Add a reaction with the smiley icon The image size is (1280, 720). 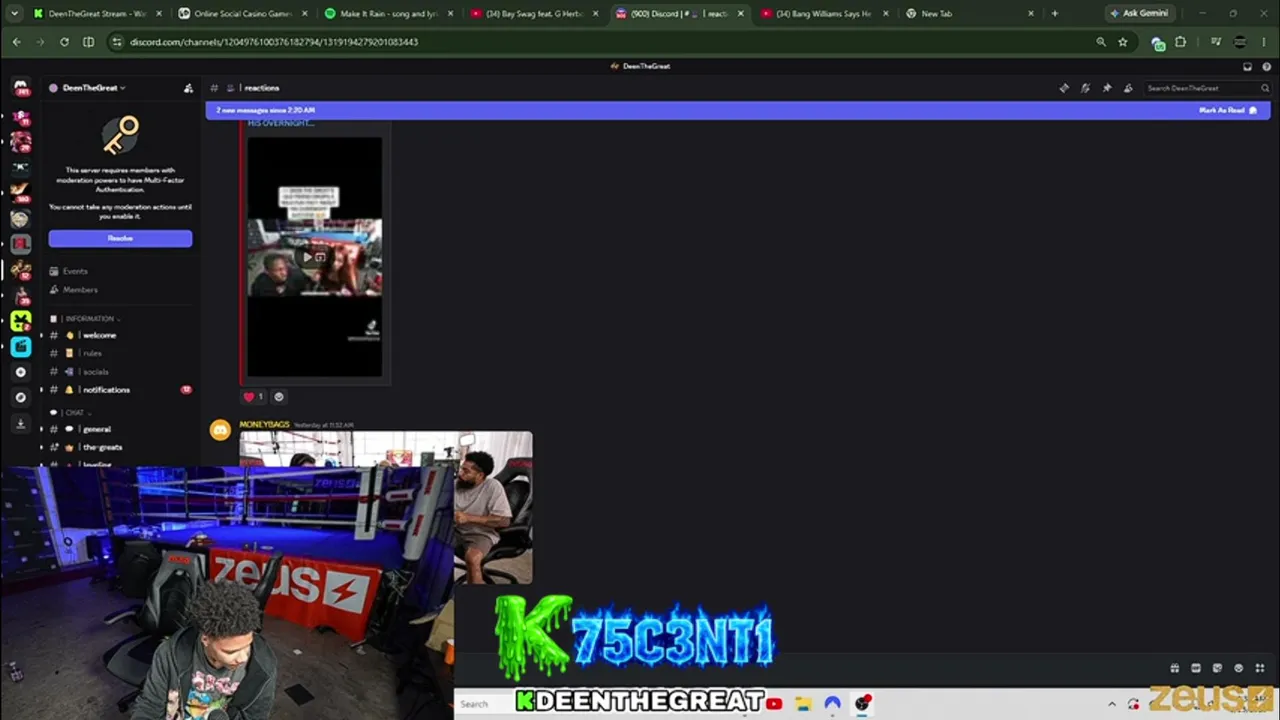tap(279, 397)
